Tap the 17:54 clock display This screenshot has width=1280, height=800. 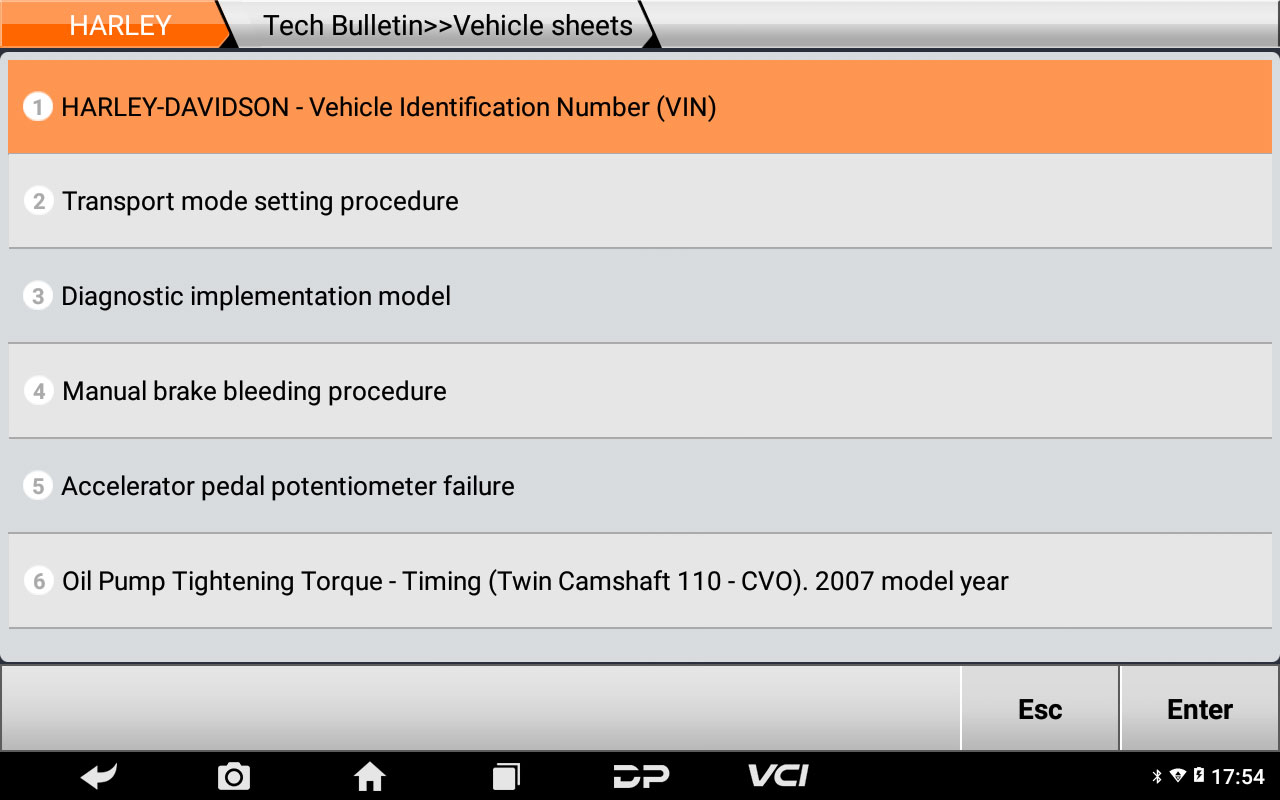tap(1238, 777)
